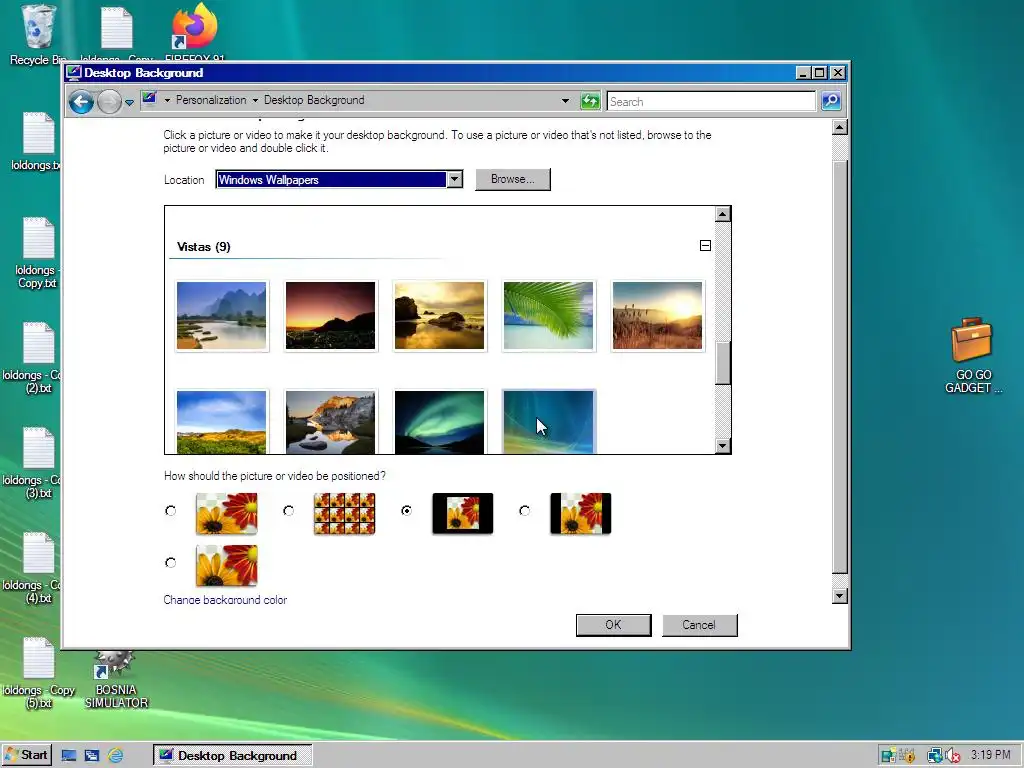Select the FIREFOX 91 desktop shortcut
The image size is (1024, 768).
click(195, 33)
